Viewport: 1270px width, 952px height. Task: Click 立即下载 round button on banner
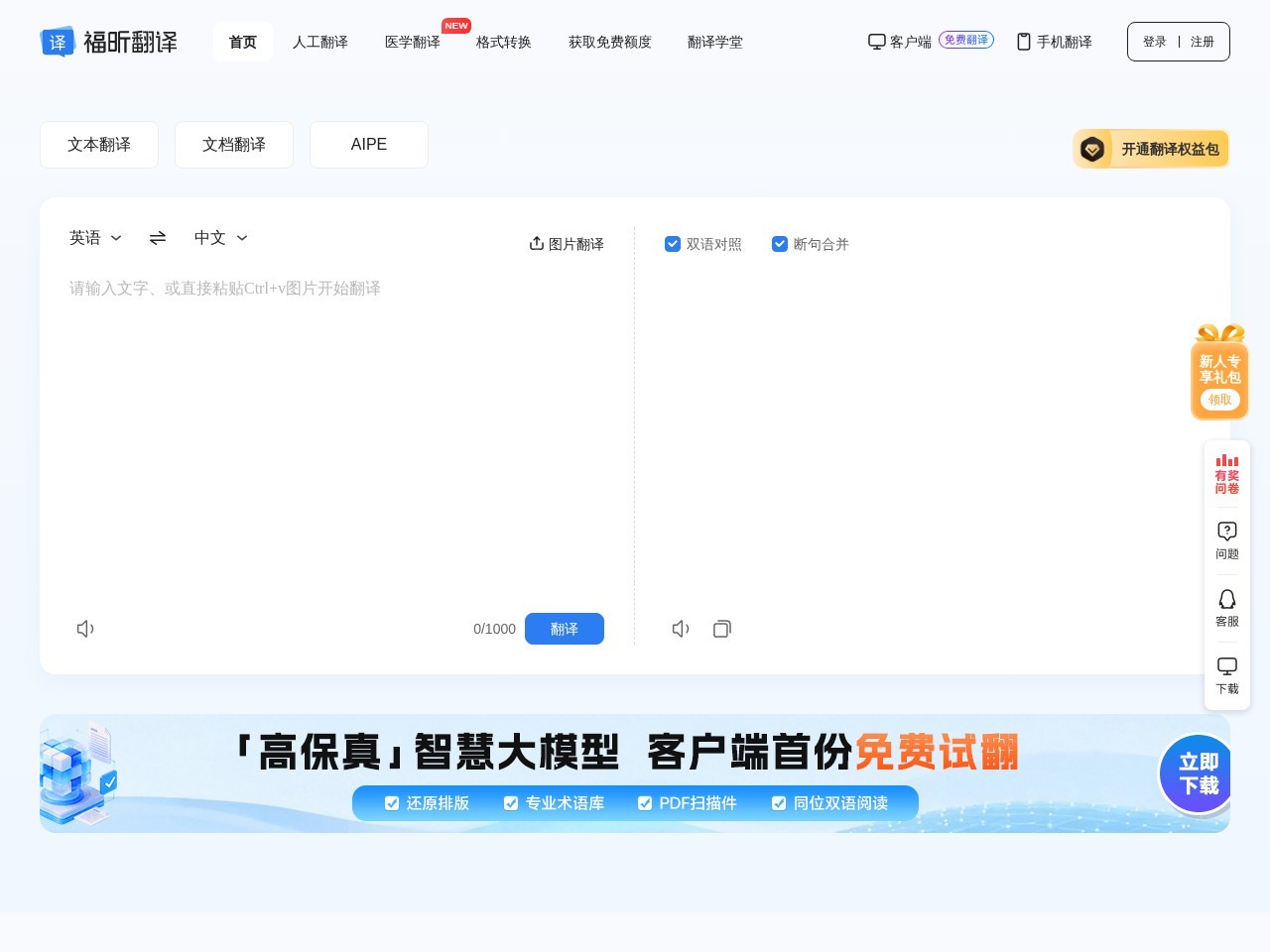(1195, 773)
